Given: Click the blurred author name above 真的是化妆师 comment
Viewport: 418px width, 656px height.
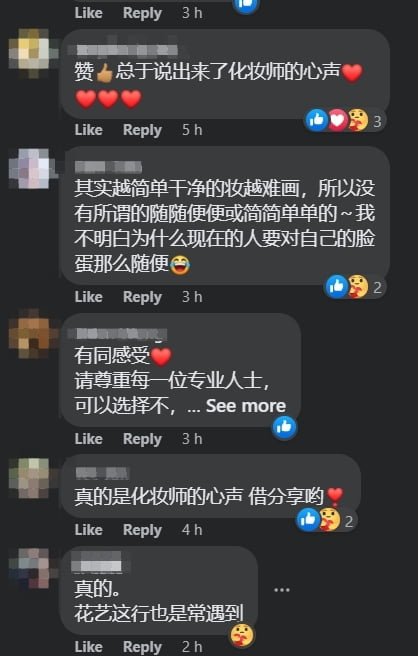Looking at the screenshot, I should click(102, 474).
